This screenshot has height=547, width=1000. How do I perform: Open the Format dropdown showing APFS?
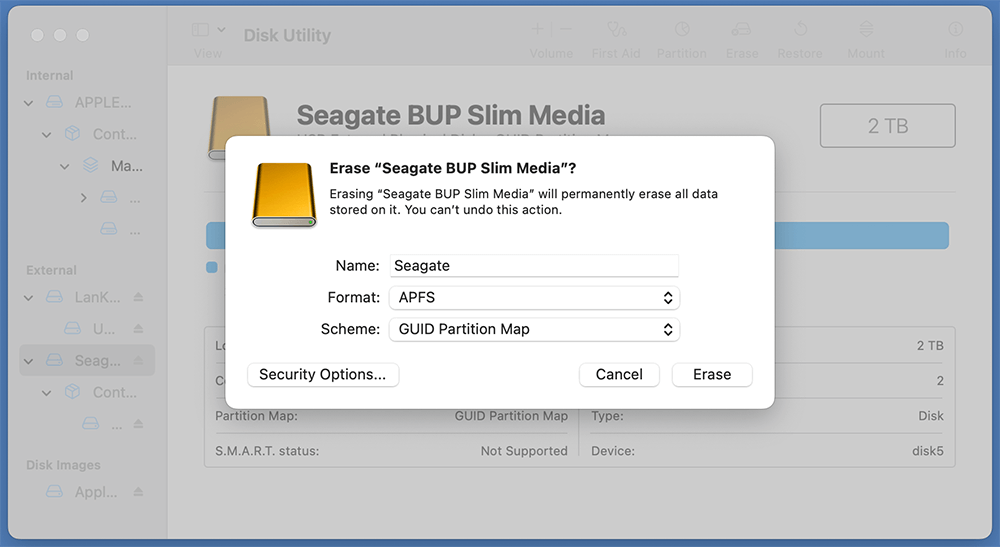pos(534,297)
